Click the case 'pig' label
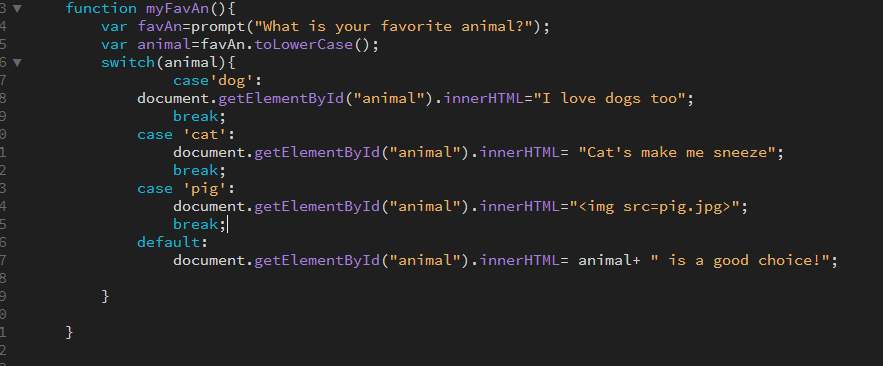 click(x=186, y=189)
